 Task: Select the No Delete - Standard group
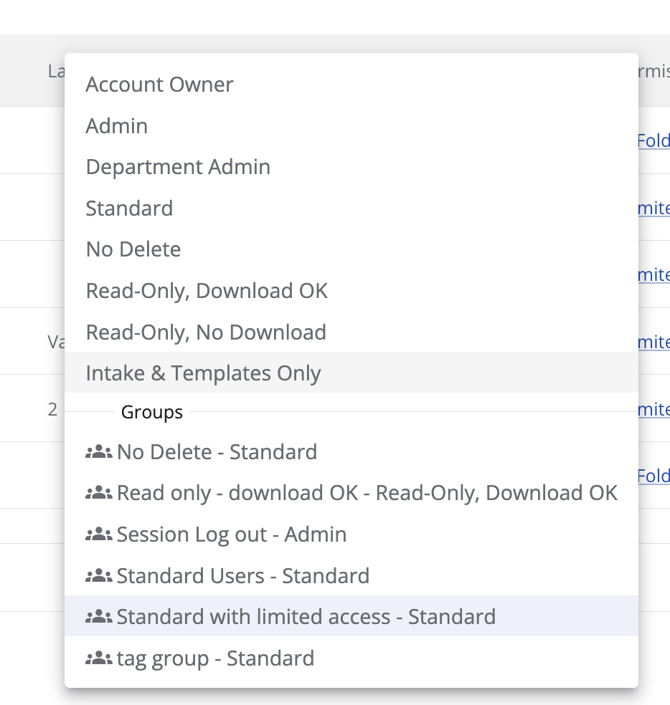(217, 452)
